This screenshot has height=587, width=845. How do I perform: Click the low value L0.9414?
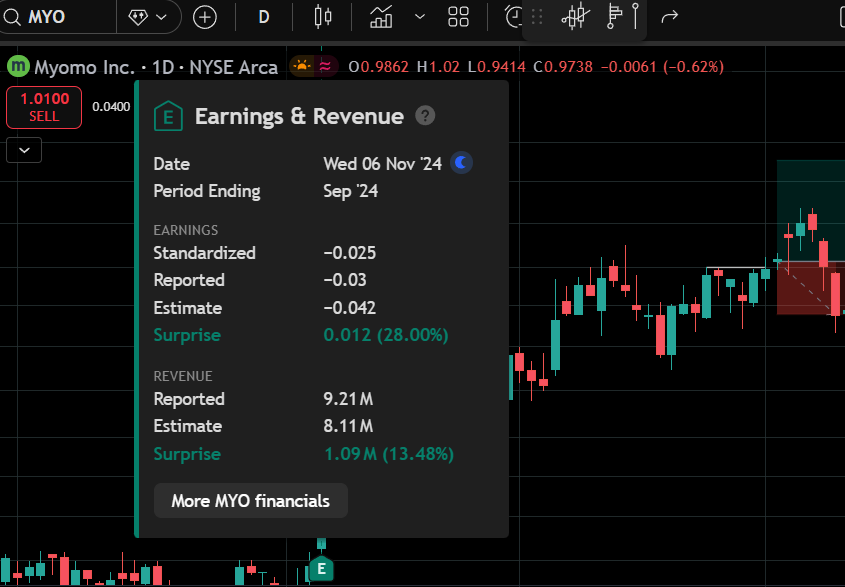[x=496, y=67]
